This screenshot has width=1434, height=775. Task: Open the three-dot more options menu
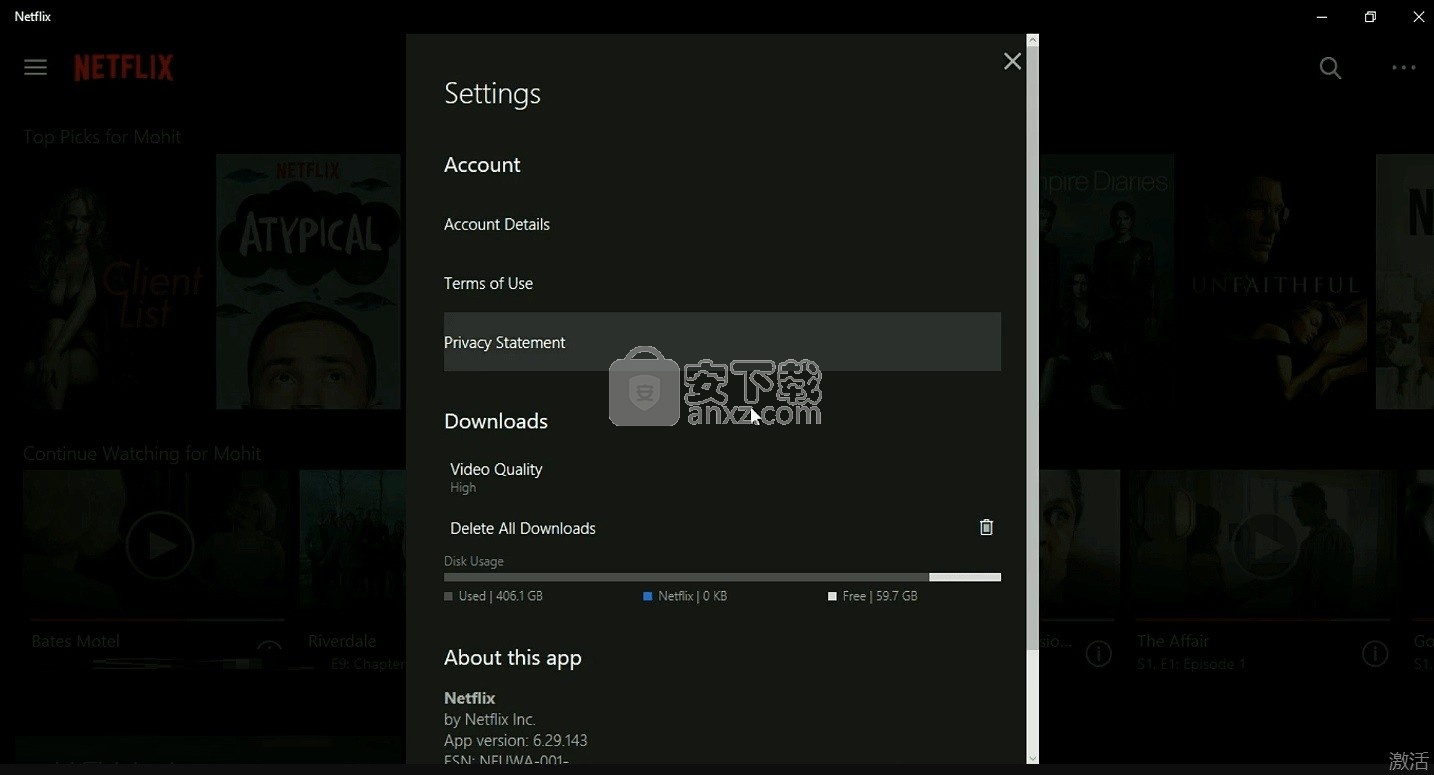(x=1404, y=68)
